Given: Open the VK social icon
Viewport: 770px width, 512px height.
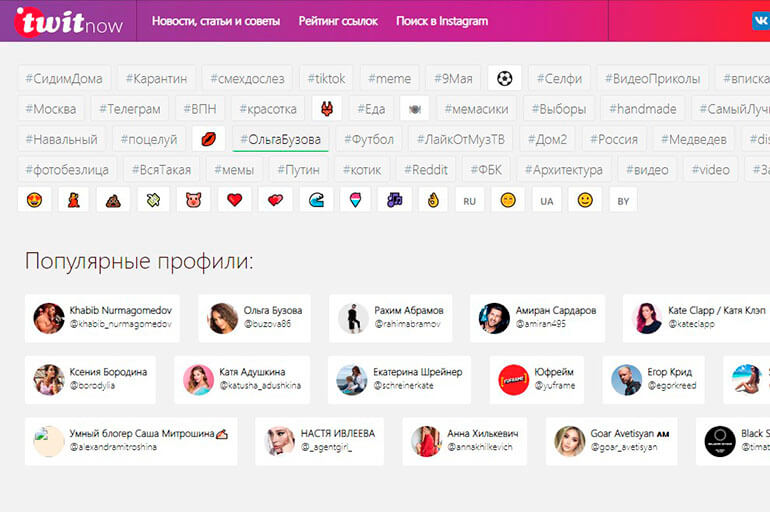Looking at the screenshot, I should [x=761, y=21].
